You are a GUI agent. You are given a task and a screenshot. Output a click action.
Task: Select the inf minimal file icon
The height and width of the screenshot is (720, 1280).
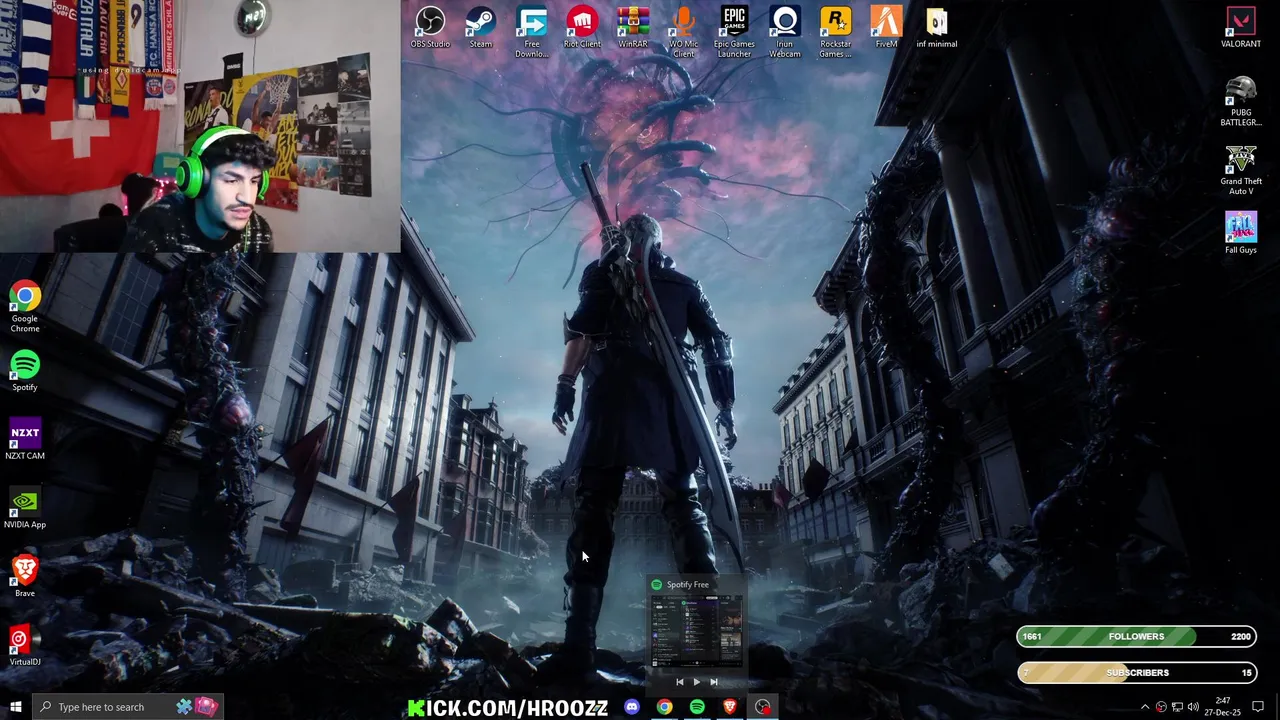(937, 28)
